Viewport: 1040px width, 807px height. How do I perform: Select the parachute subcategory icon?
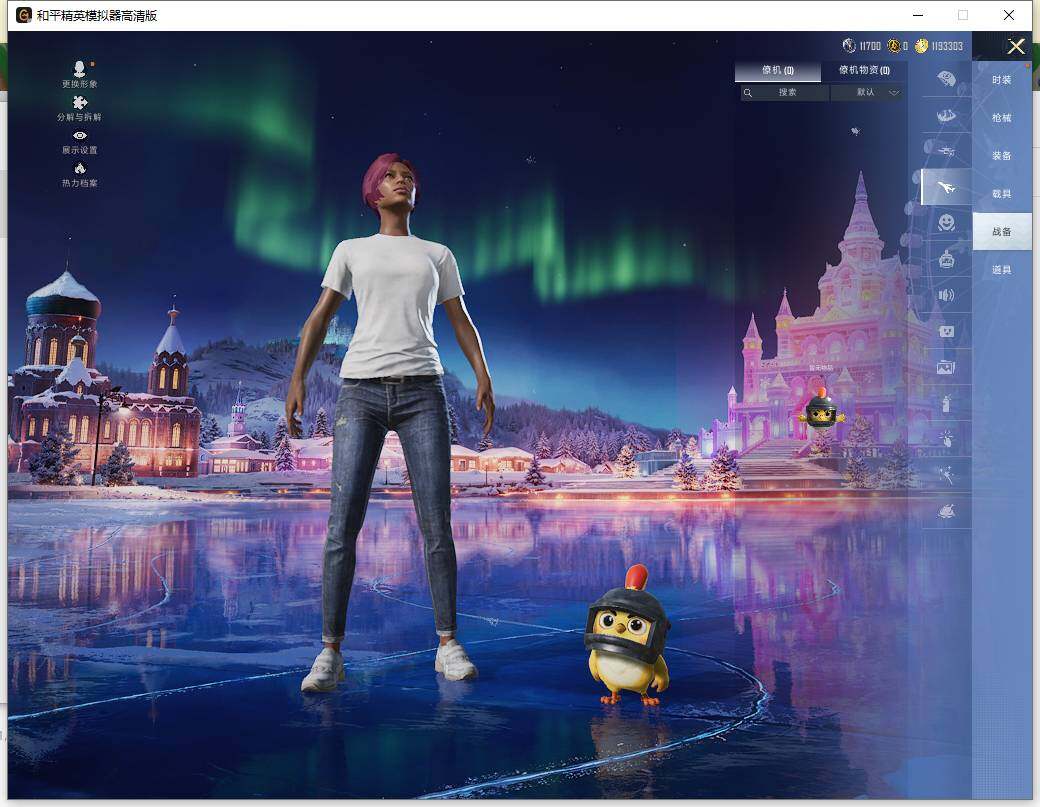click(946, 79)
